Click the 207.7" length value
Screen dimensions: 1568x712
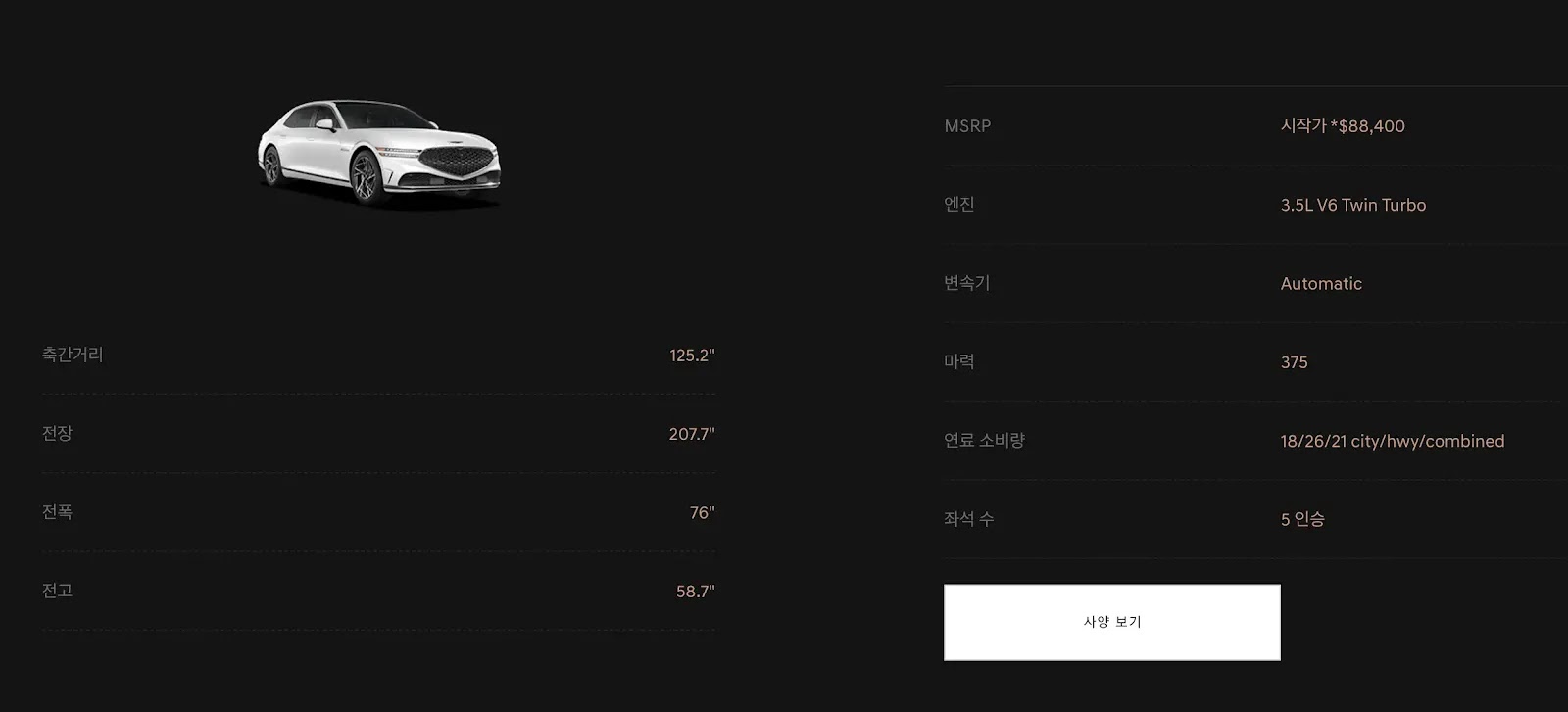coord(692,434)
